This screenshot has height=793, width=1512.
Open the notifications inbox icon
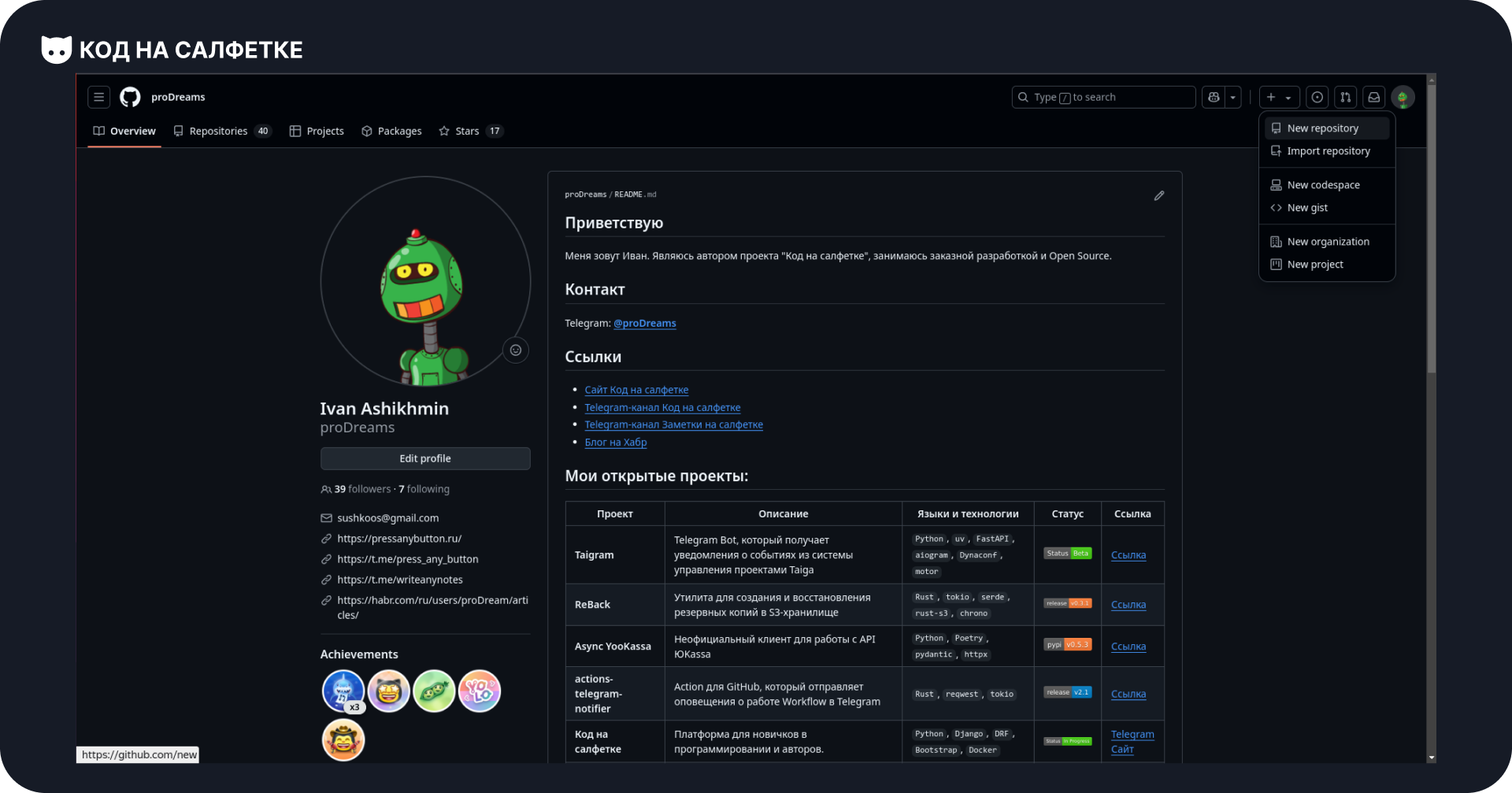click(x=1373, y=97)
